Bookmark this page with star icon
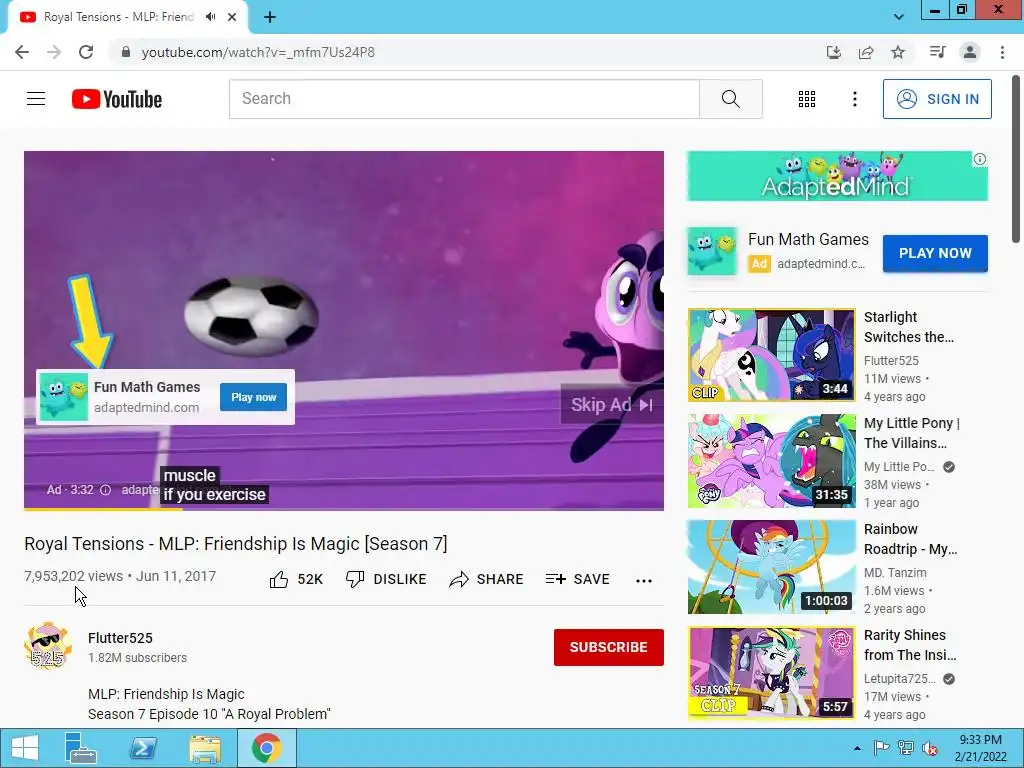 (898, 52)
